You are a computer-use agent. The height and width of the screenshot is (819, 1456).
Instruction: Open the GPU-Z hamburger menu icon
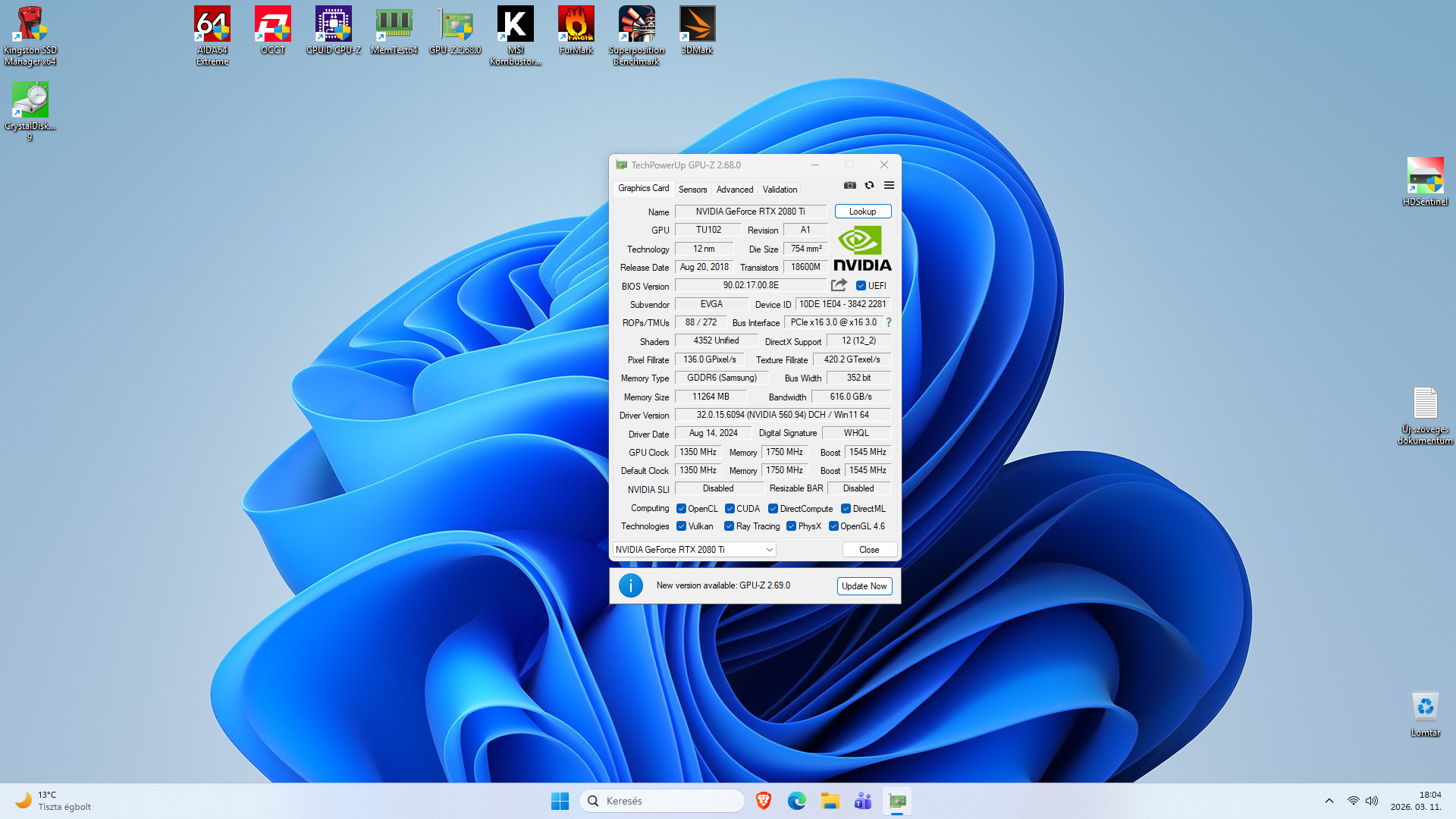click(x=889, y=185)
